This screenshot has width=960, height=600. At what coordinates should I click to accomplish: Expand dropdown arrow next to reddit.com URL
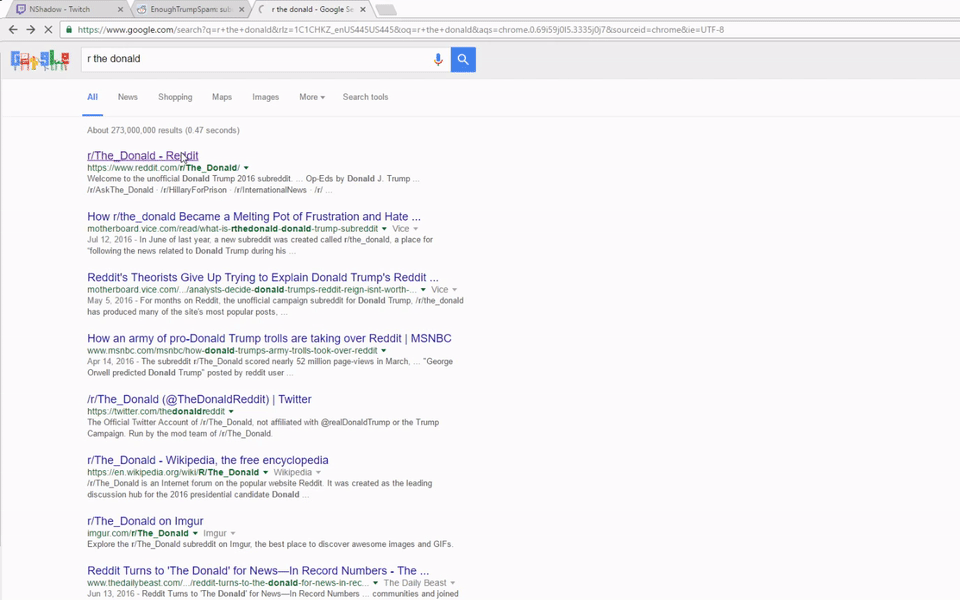coord(246,168)
